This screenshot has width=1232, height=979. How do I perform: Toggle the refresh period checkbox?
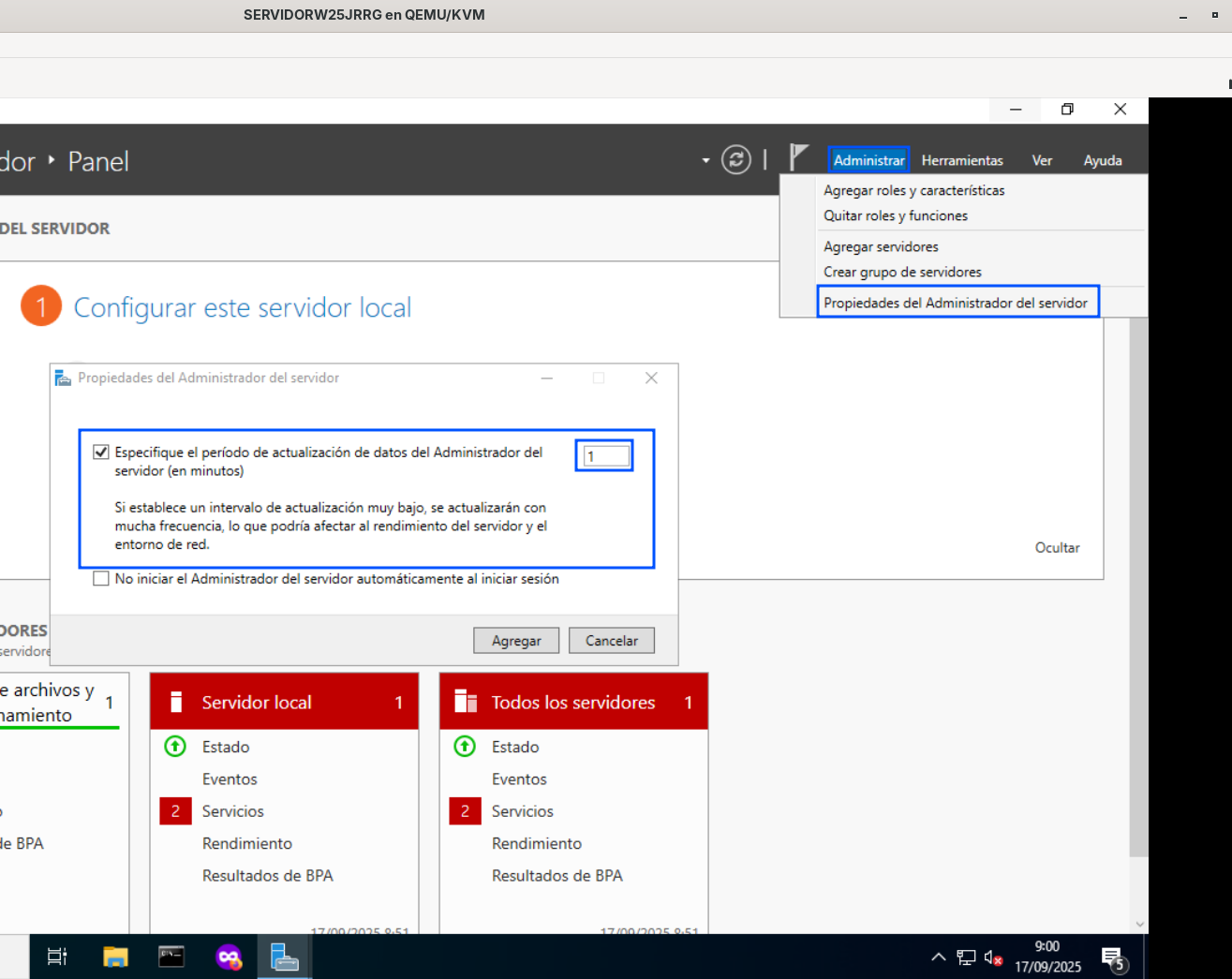[101, 452]
